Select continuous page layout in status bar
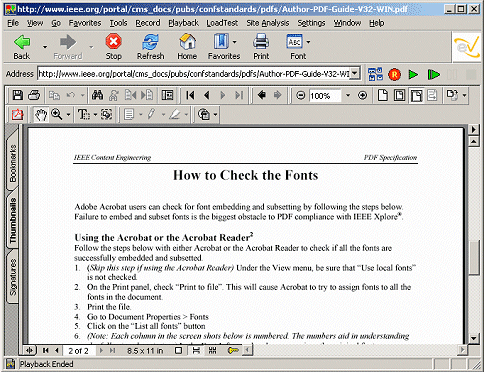Viewport: 484px width, 372px height. (x=196, y=350)
